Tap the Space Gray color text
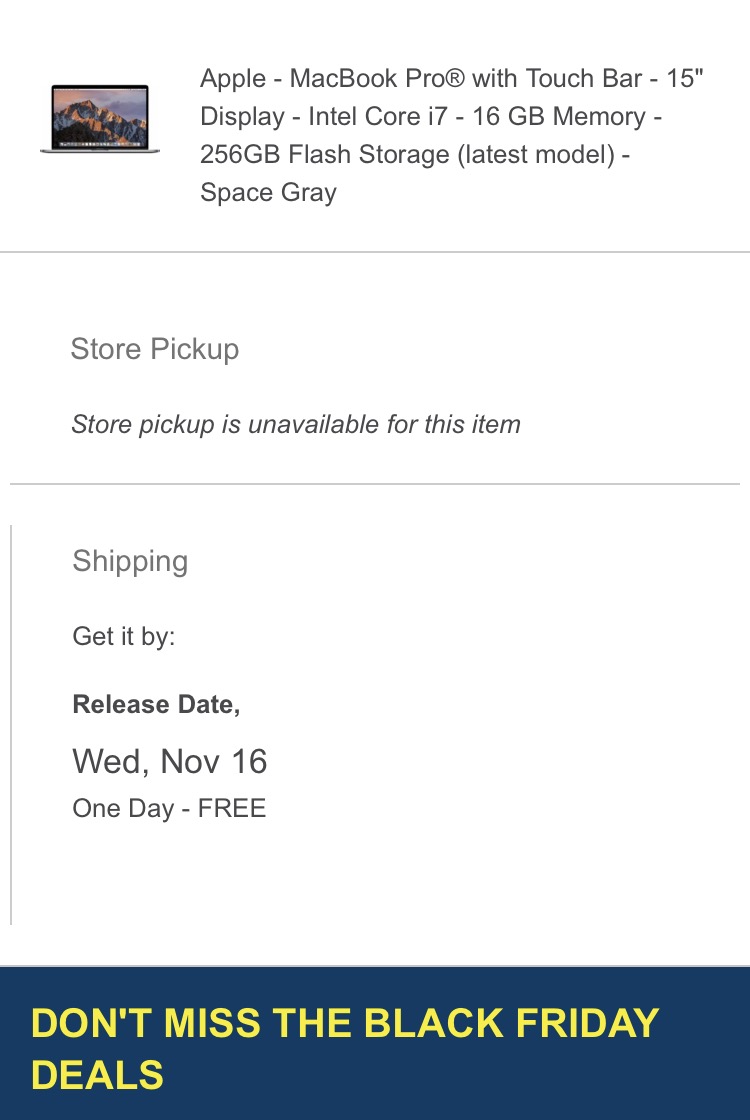 tap(268, 192)
